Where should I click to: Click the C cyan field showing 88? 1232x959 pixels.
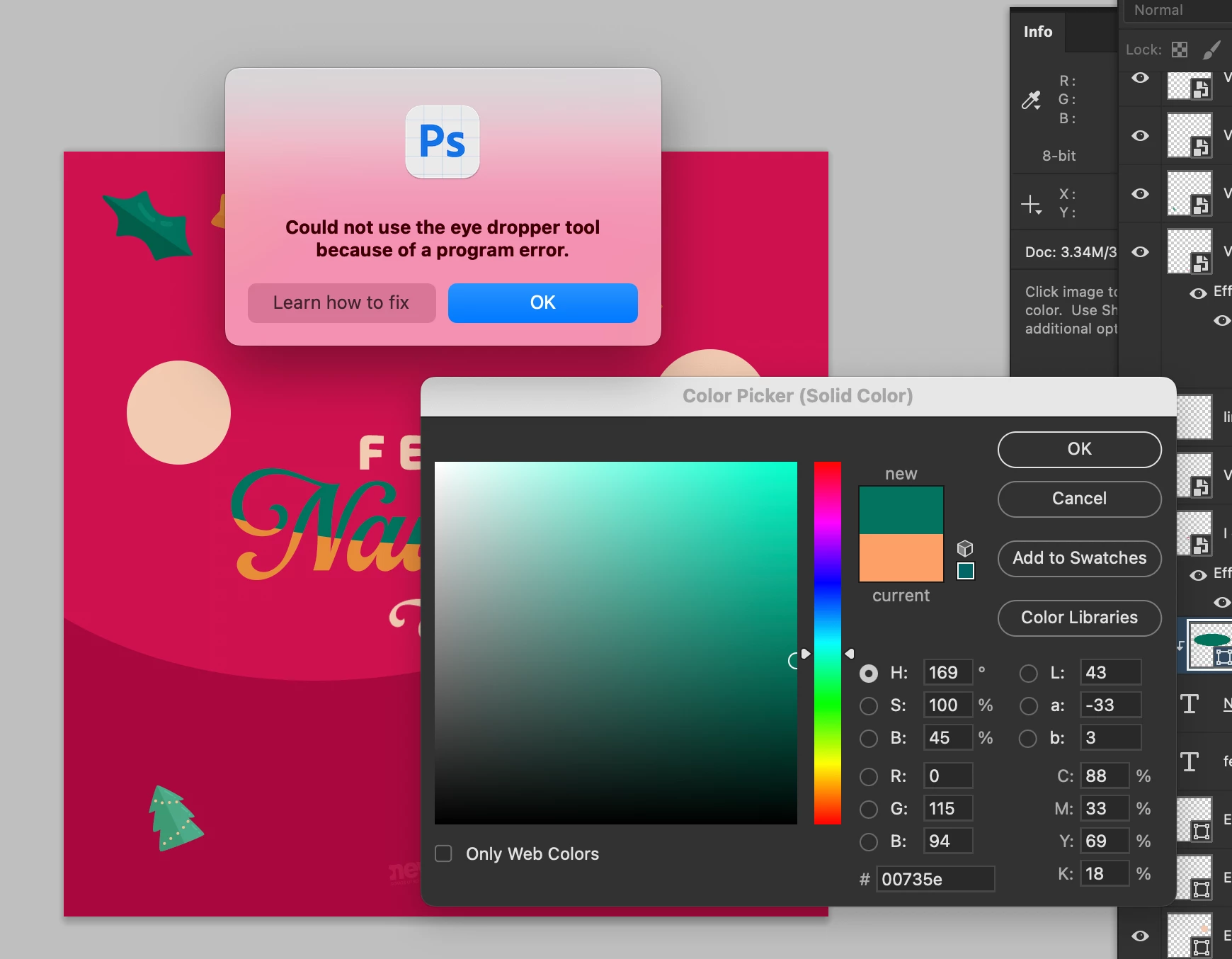click(x=1105, y=776)
